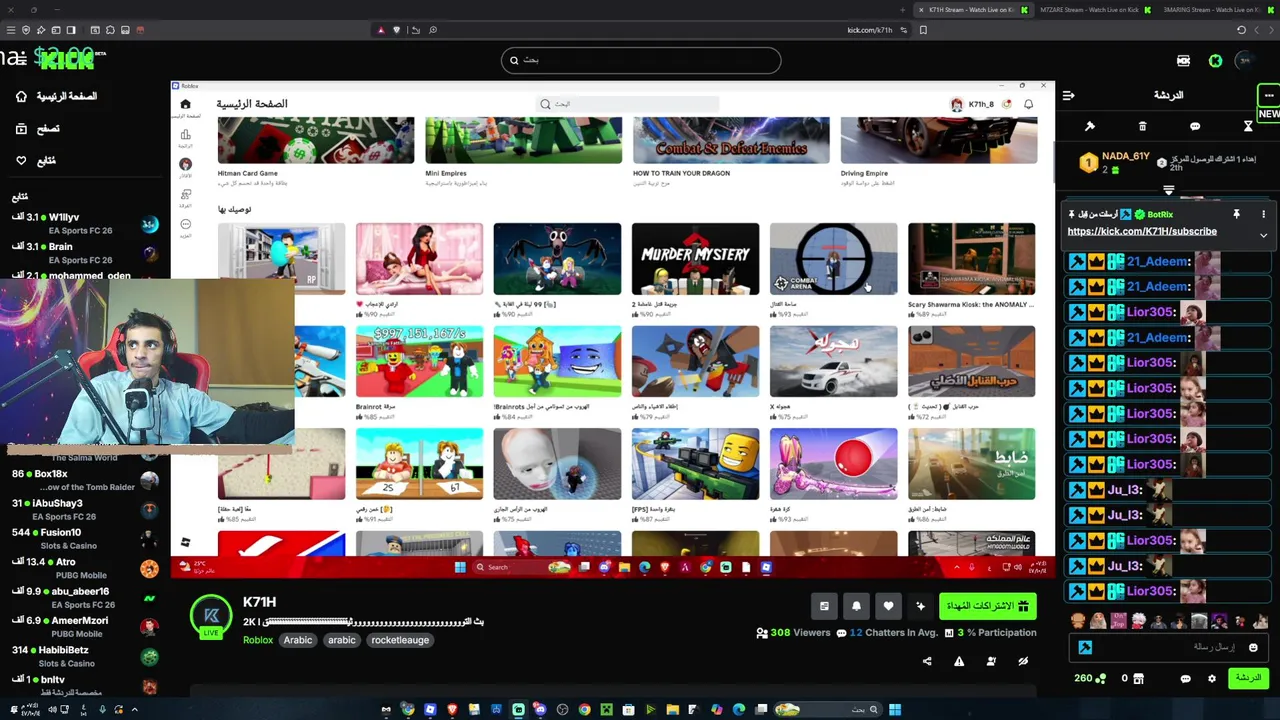Click the hourglass icon in chat toolbar

tap(1248, 126)
